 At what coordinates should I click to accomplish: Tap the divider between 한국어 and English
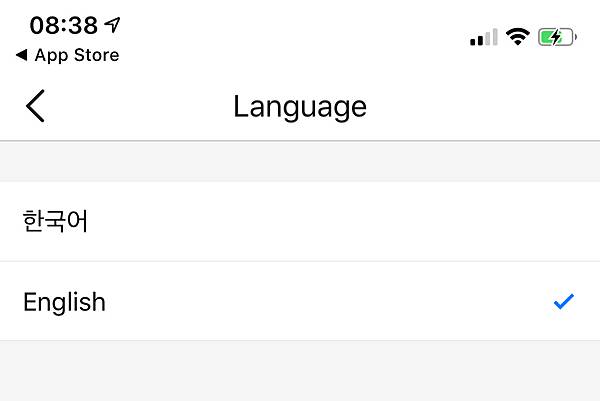(x=300, y=261)
